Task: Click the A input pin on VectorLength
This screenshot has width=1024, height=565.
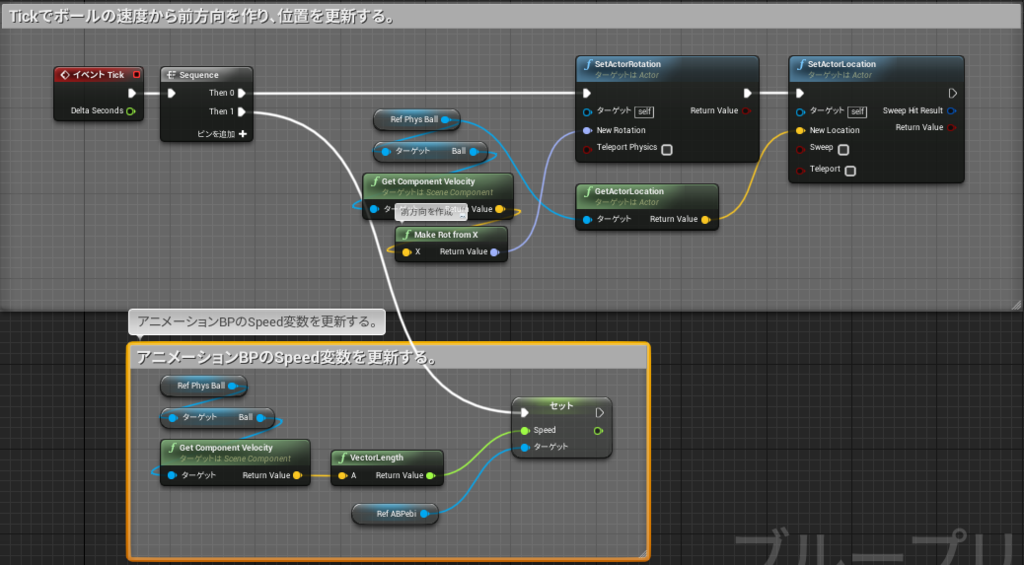Action: pyautogui.click(x=342, y=476)
